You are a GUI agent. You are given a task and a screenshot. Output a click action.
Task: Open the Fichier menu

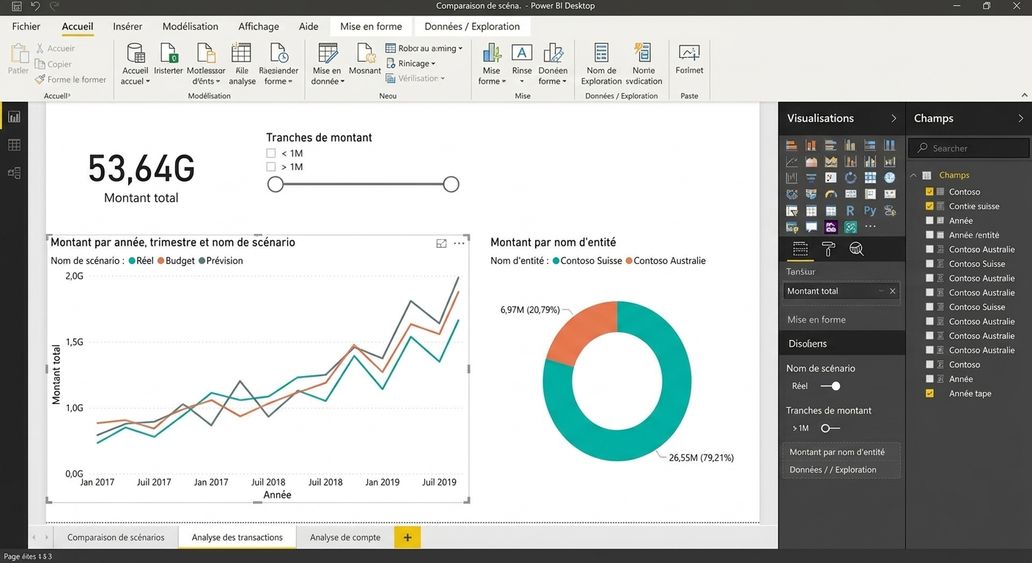[x=26, y=26]
